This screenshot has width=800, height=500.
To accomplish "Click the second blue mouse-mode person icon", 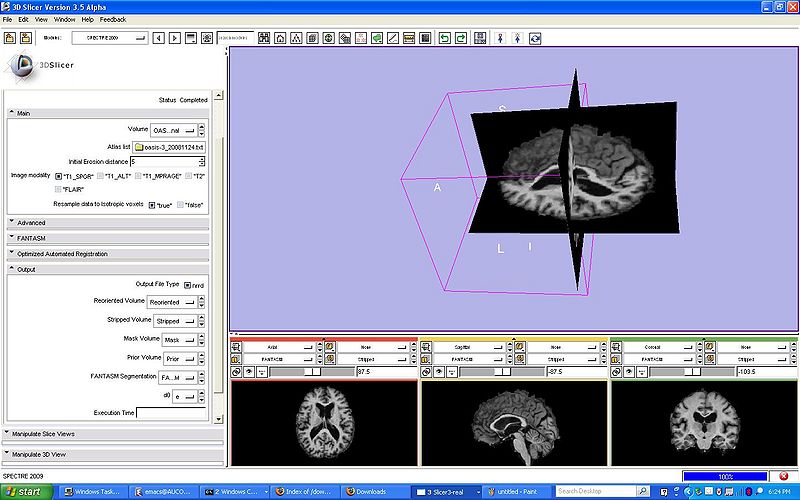I will coord(517,38).
